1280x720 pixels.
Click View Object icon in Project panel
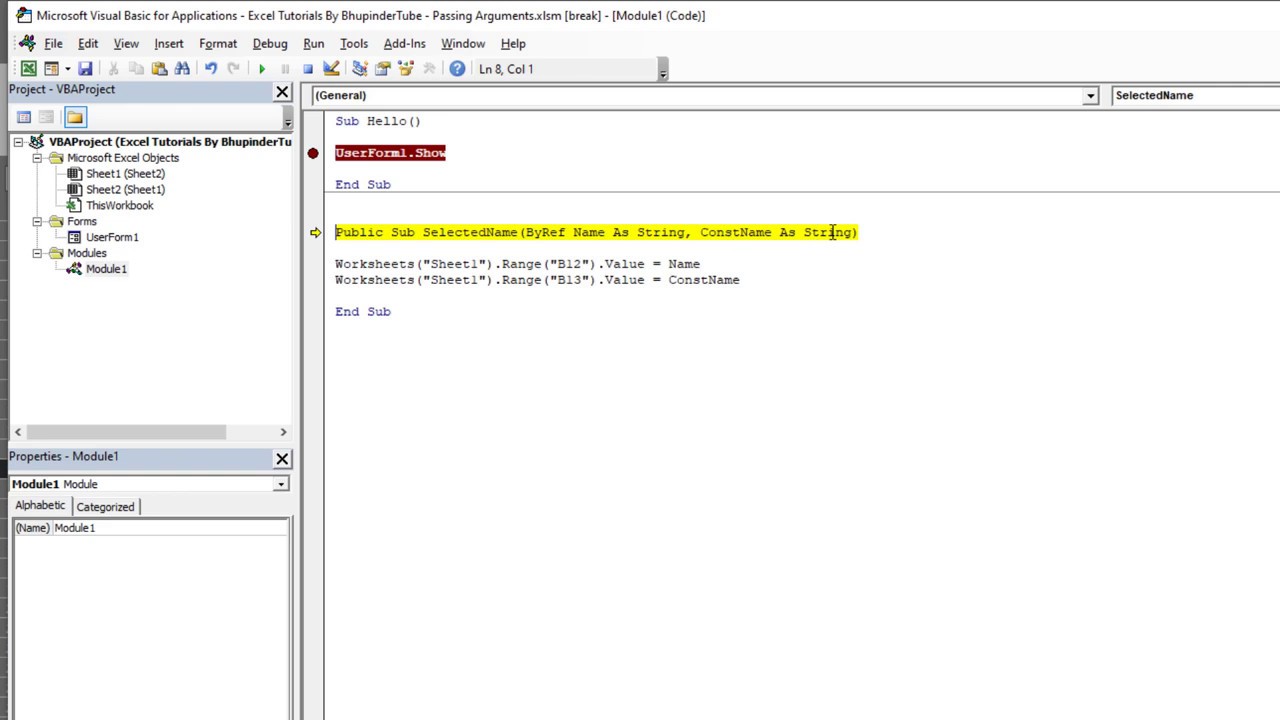[47, 117]
